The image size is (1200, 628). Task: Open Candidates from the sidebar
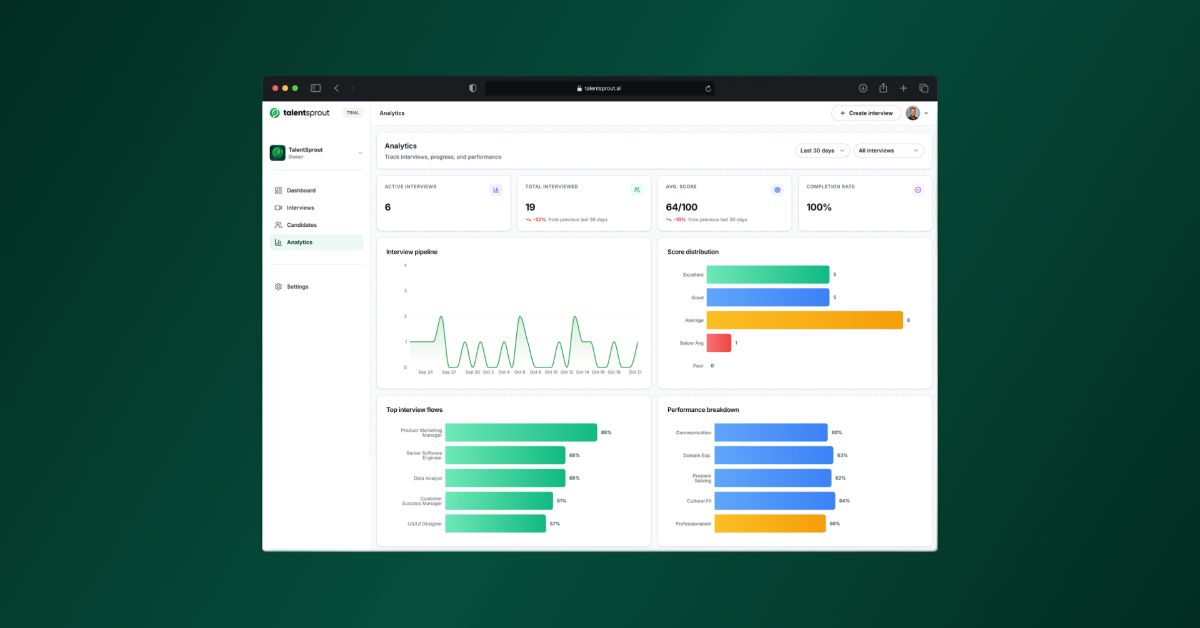(x=301, y=225)
